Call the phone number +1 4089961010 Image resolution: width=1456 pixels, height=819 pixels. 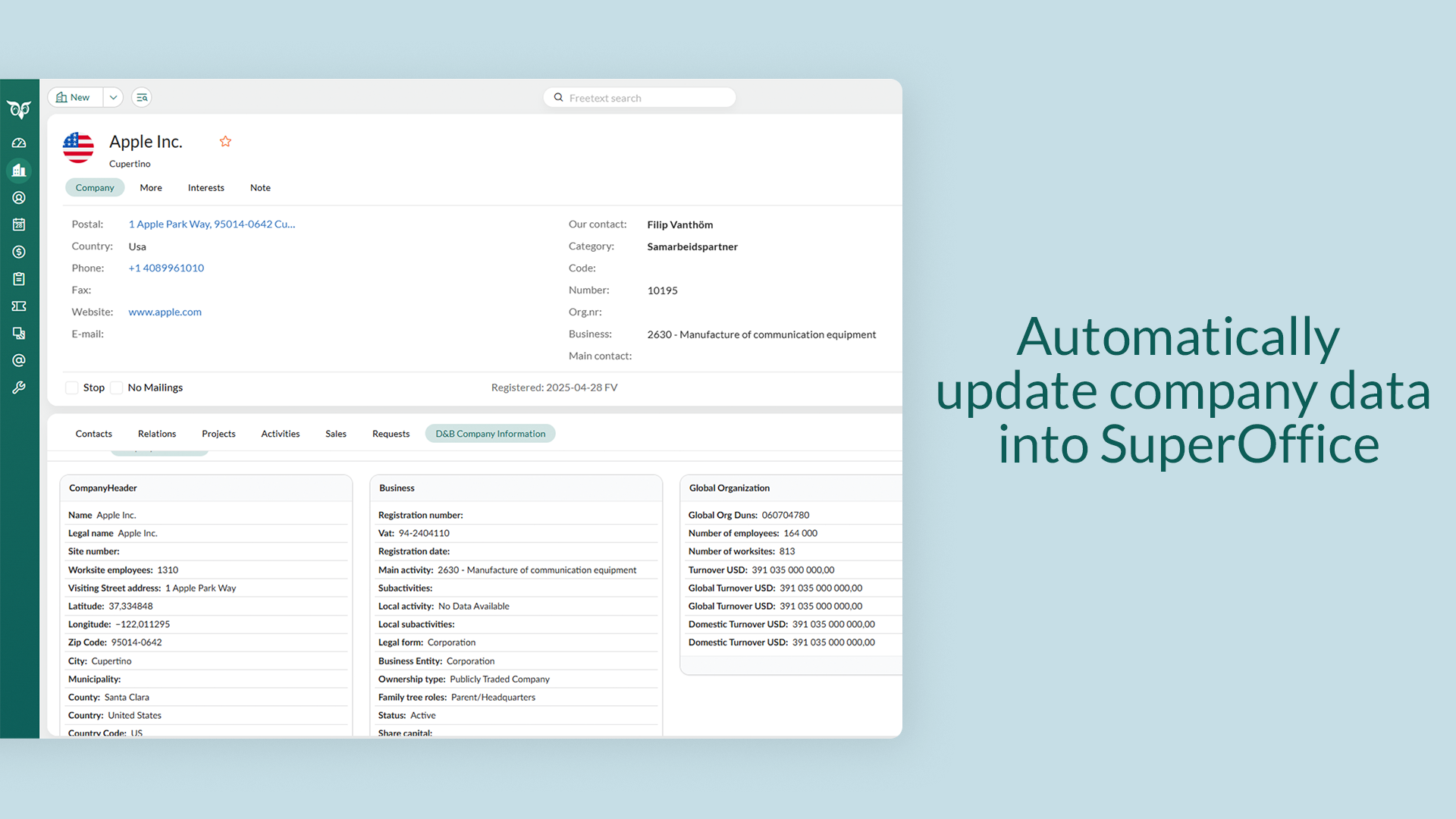click(166, 268)
